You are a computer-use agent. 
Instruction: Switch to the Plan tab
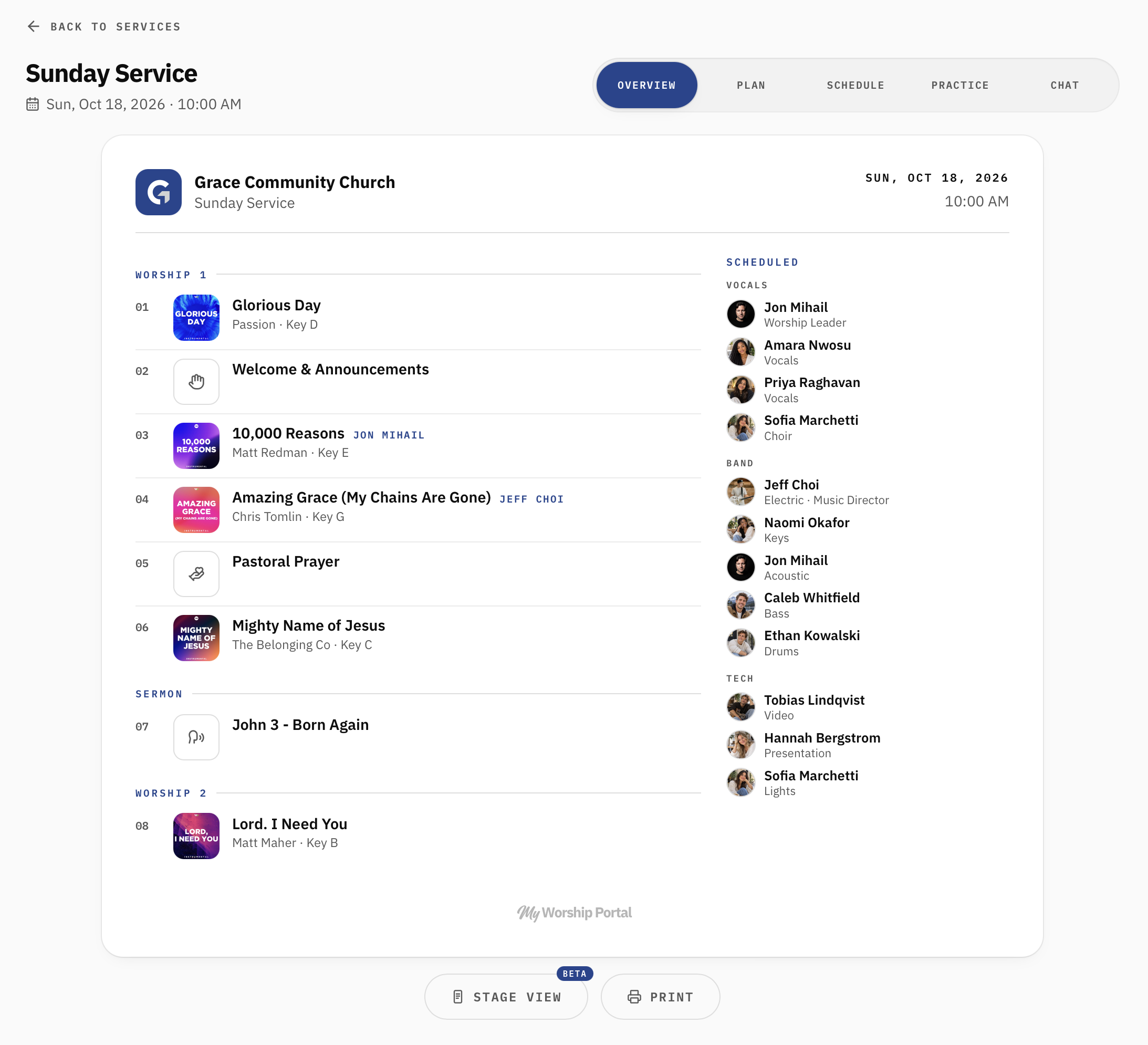pyautogui.click(x=751, y=85)
